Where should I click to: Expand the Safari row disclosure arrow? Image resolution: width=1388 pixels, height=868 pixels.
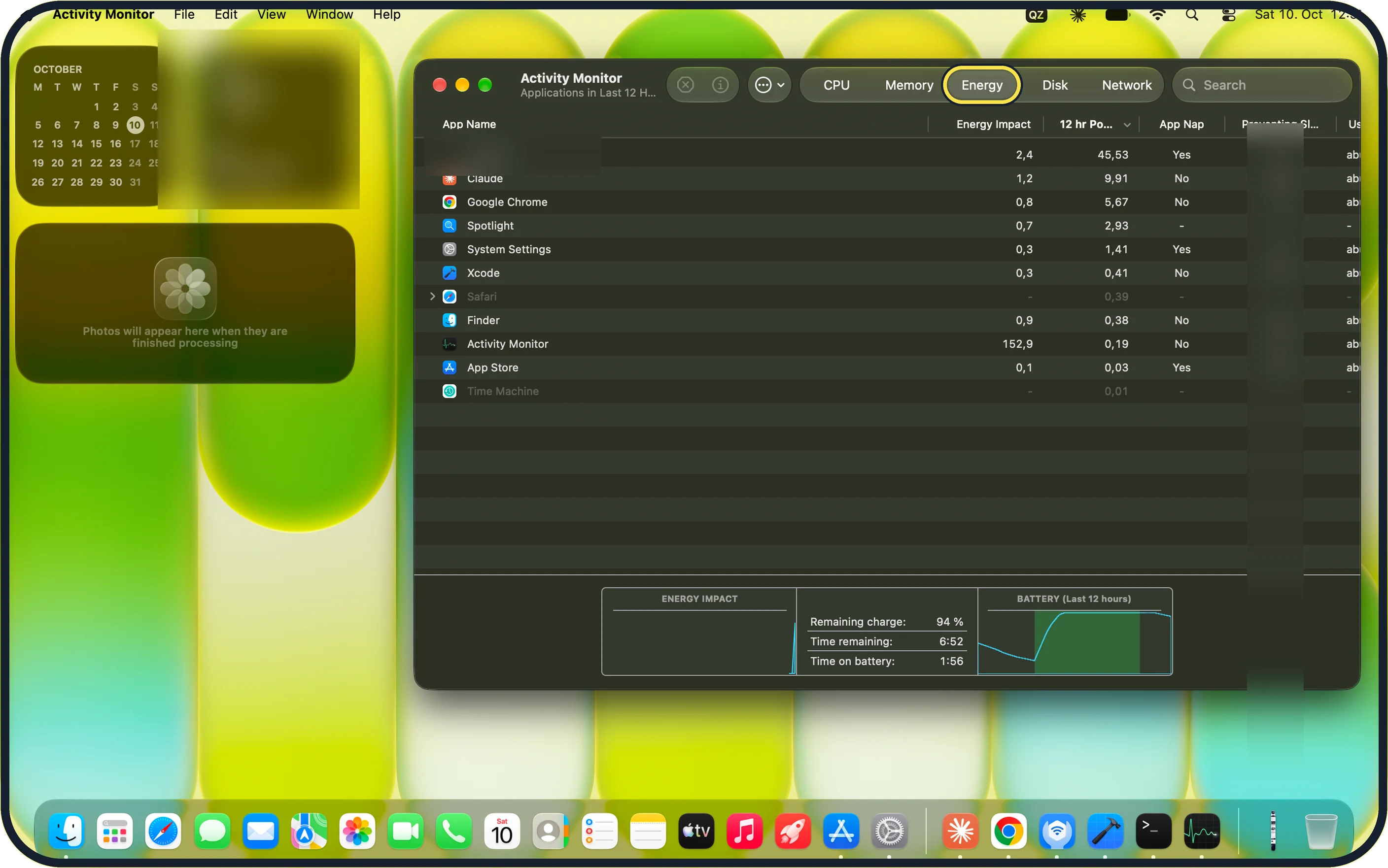point(432,296)
